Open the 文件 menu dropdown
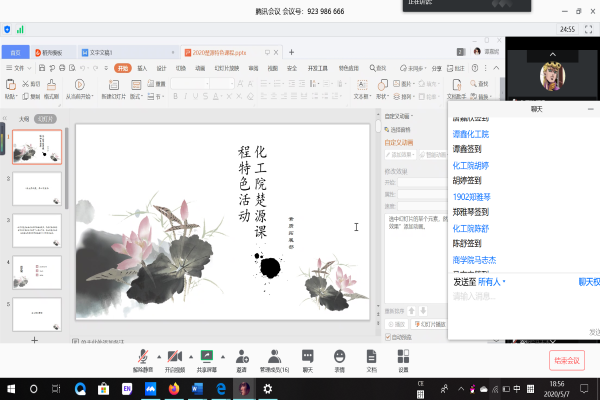Image resolution: width=600 pixels, height=400 pixels. click(x=18, y=68)
